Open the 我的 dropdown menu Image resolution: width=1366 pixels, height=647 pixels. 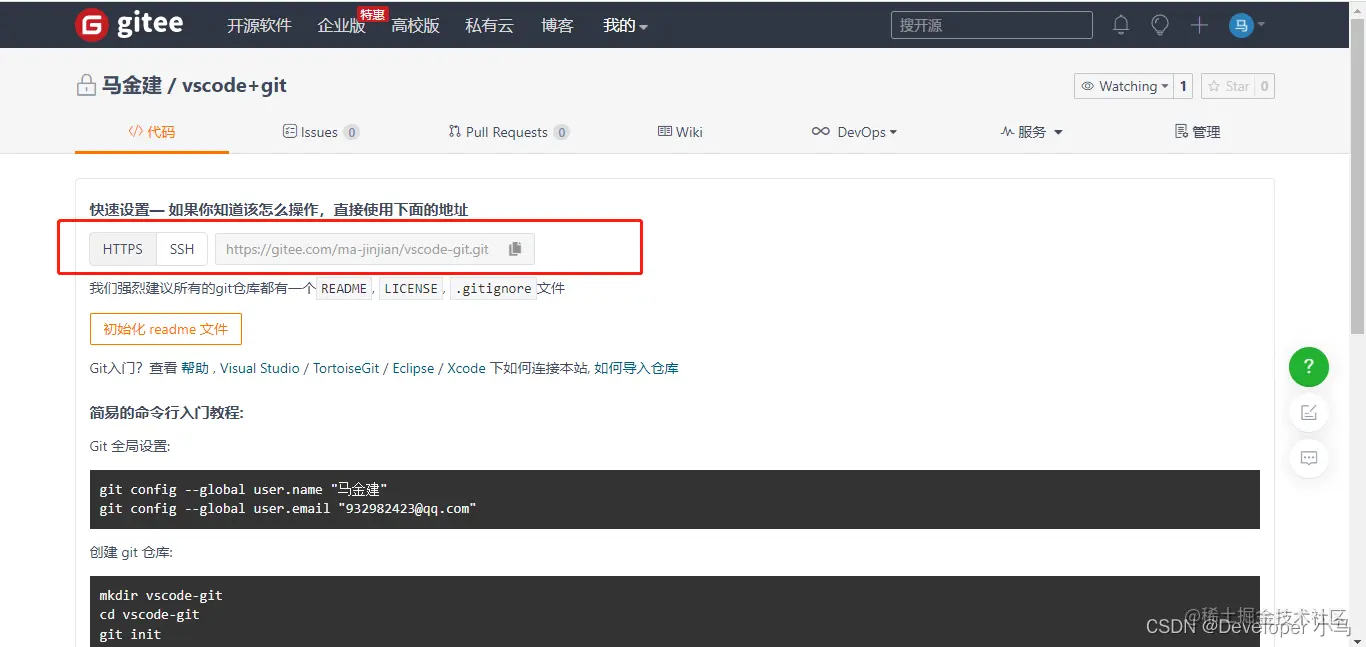click(x=625, y=26)
